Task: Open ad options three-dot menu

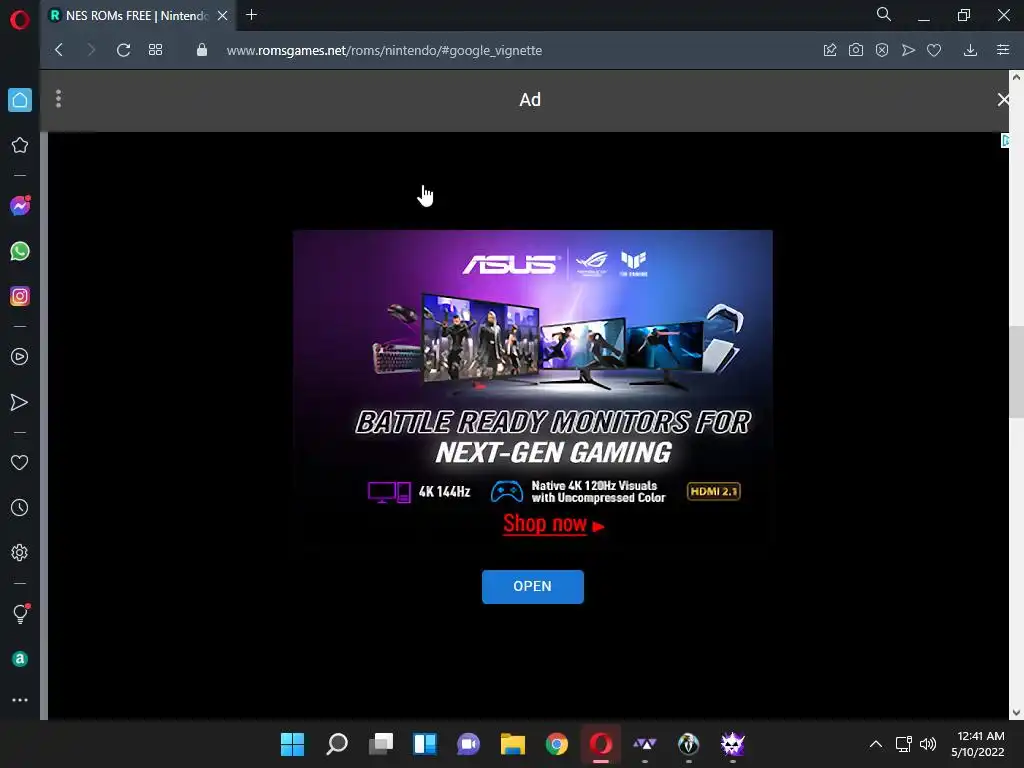Action: click(59, 99)
